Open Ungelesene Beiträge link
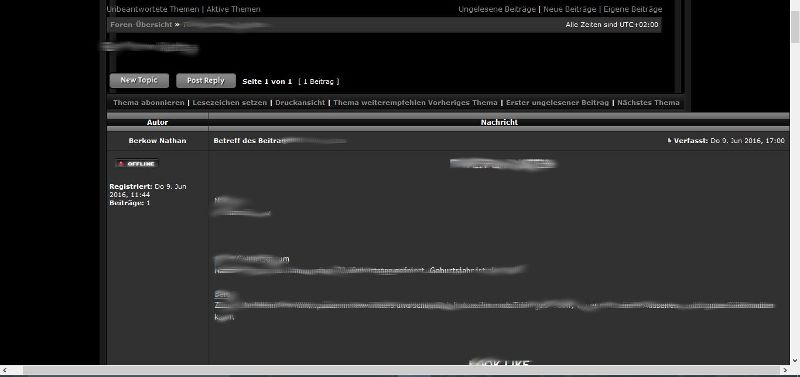Viewport: 800px width, 377px height. click(x=497, y=9)
